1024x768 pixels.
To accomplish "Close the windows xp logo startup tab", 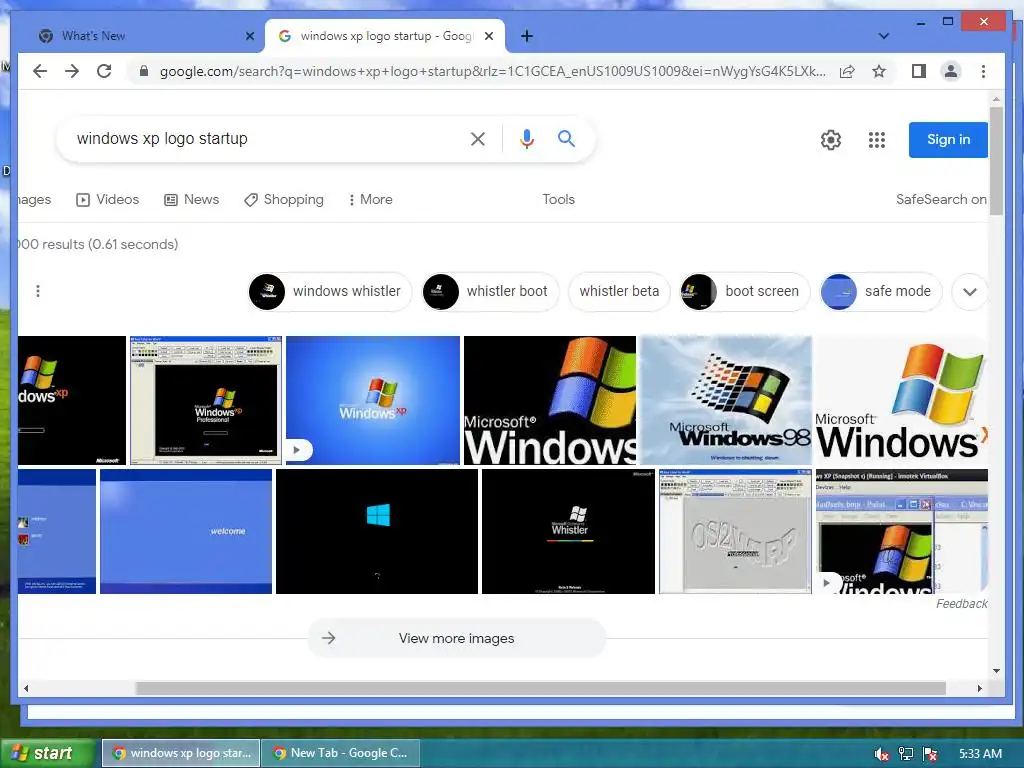I will [488, 36].
